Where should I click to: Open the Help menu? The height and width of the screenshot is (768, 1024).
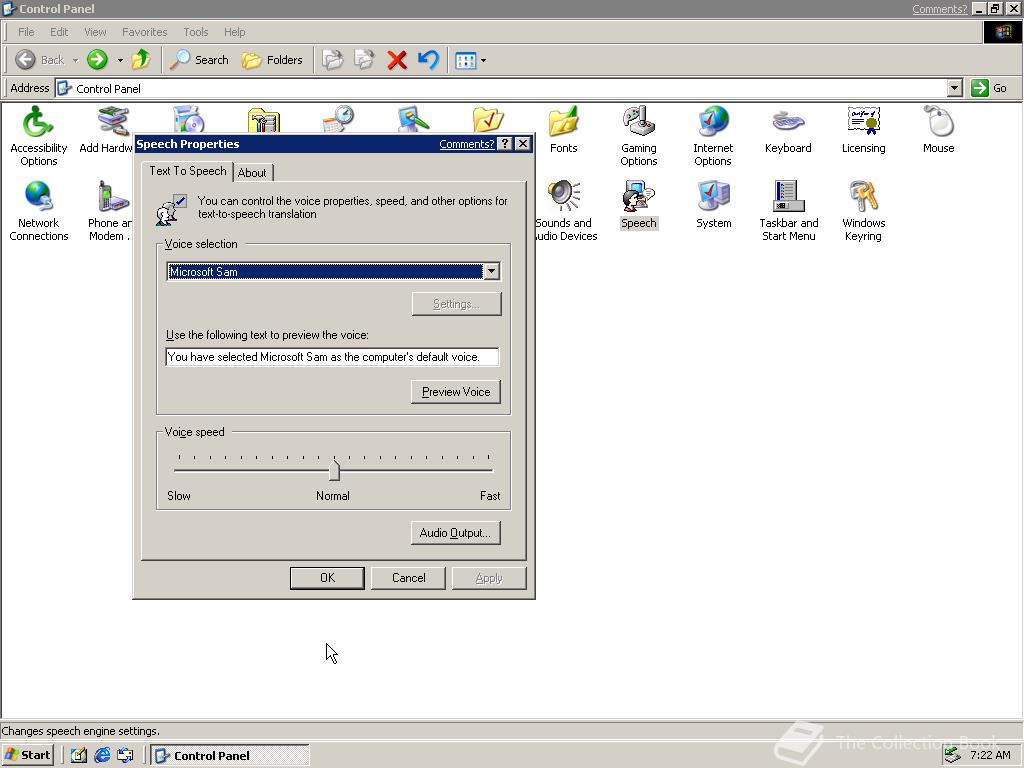coord(234,32)
